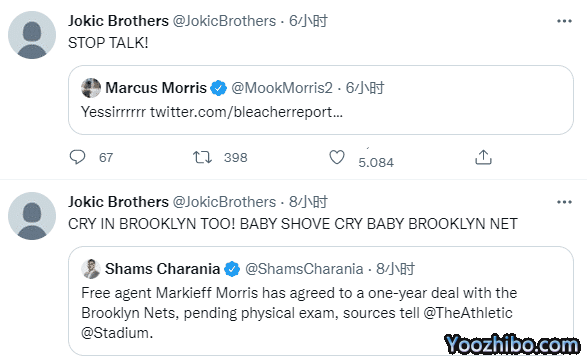This screenshot has height=360, width=587.
Task: Open @ShamsCharania handle in quoted tweet
Action: coord(304,269)
